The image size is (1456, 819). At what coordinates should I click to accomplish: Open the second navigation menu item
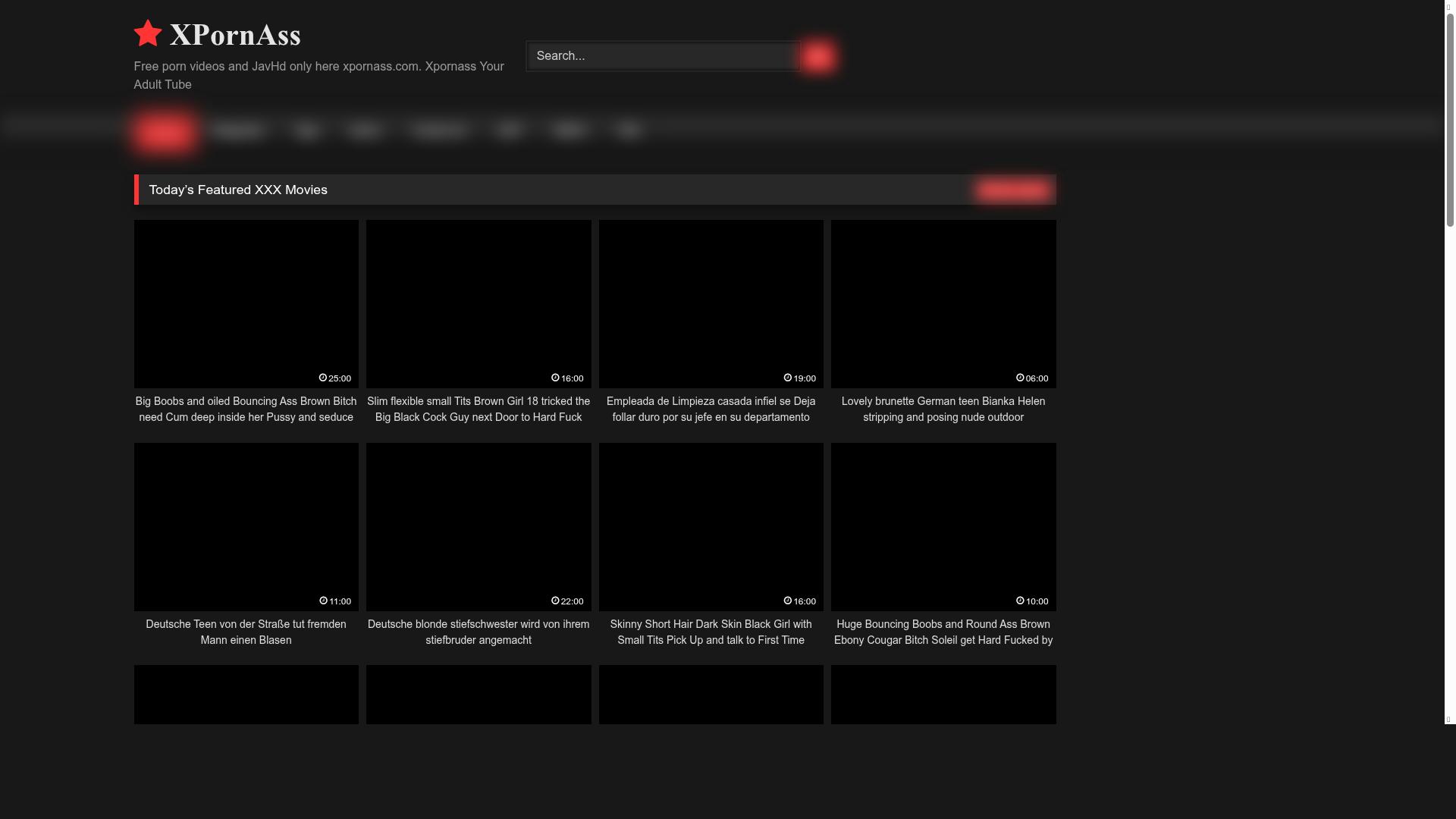(239, 130)
